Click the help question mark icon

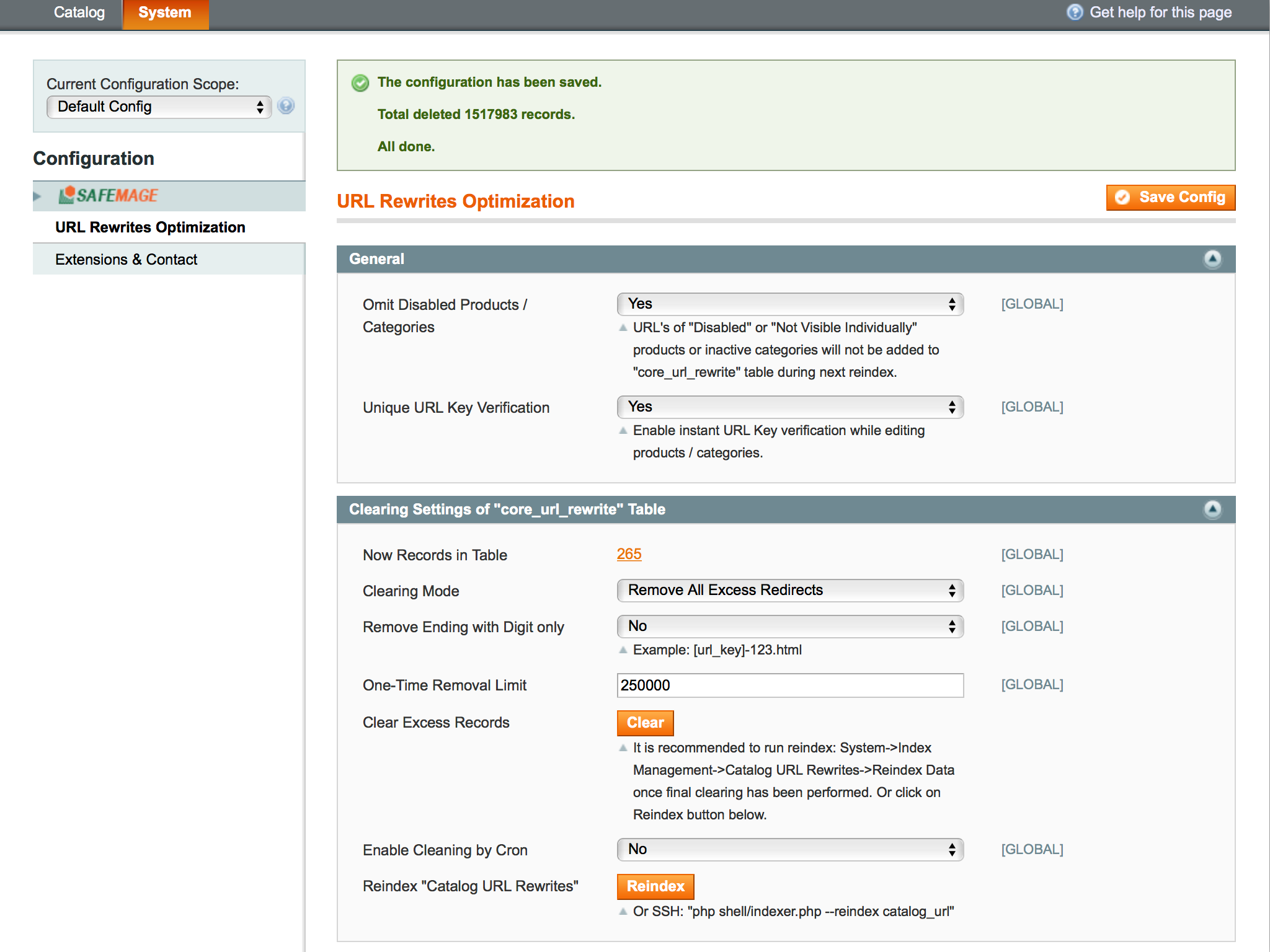point(1074,12)
